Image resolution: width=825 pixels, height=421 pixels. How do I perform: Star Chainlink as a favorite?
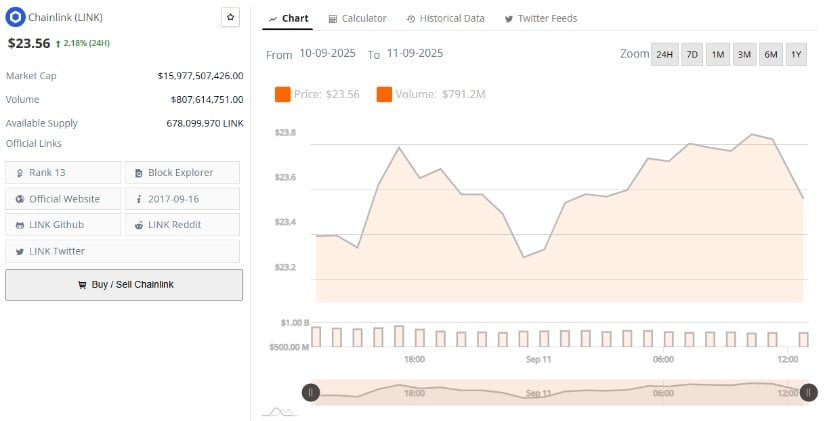(230, 17)
